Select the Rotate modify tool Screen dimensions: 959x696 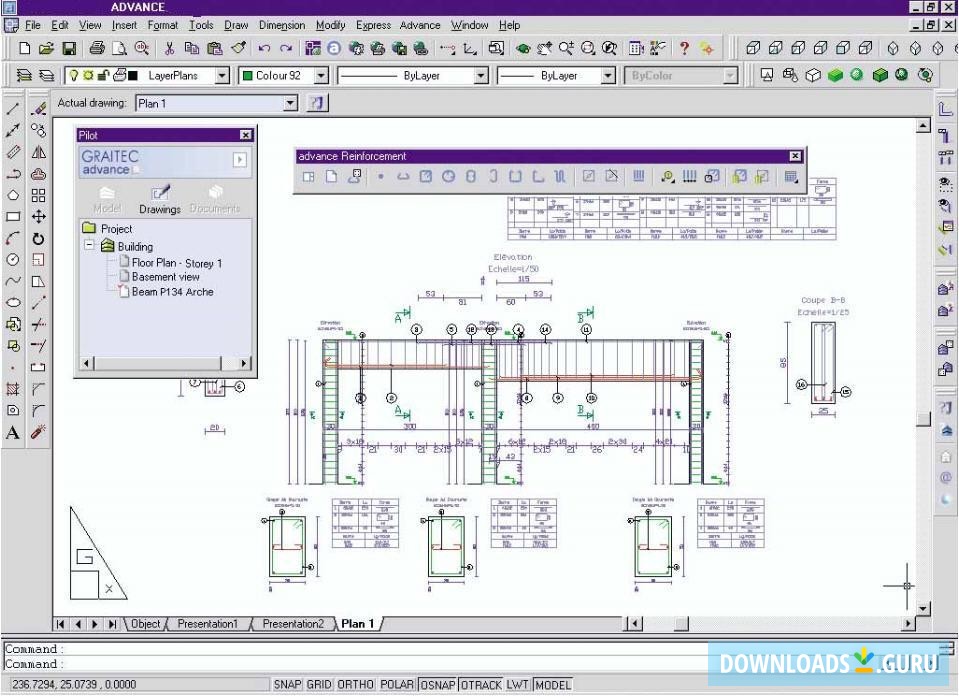click(x=39, y=239)
